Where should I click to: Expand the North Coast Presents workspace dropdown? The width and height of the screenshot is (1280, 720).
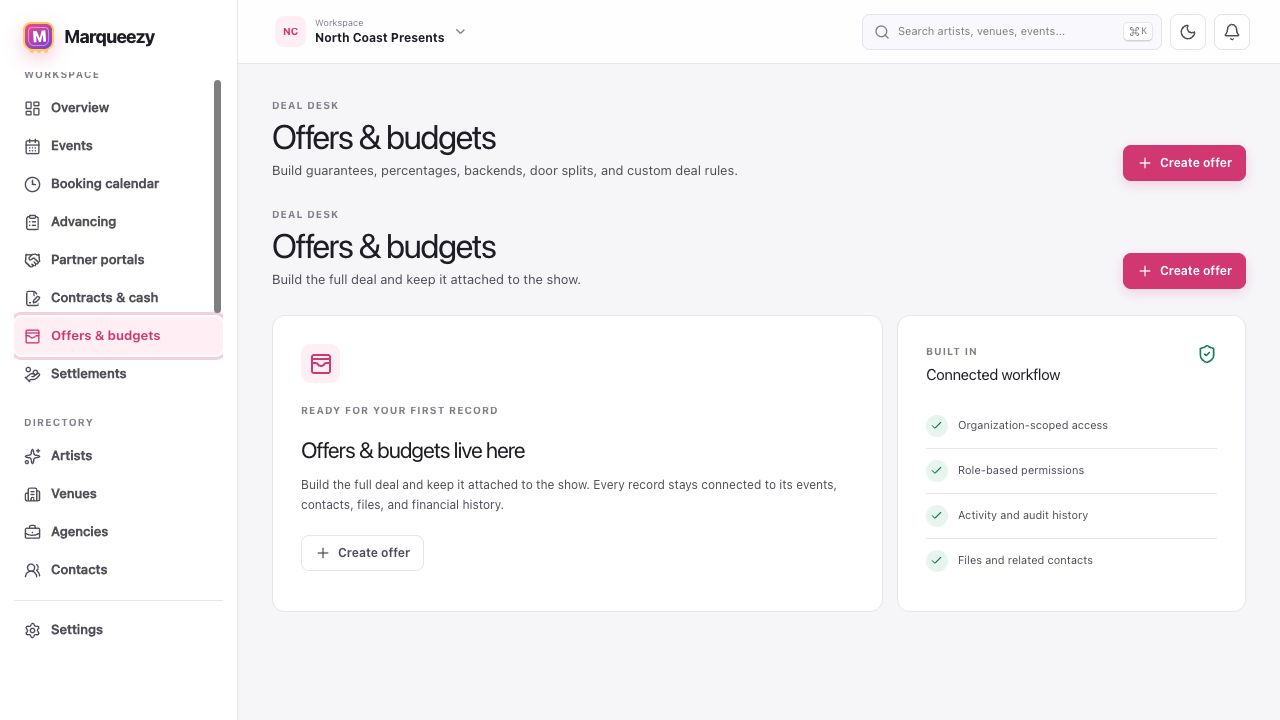(x=461, y=32)
